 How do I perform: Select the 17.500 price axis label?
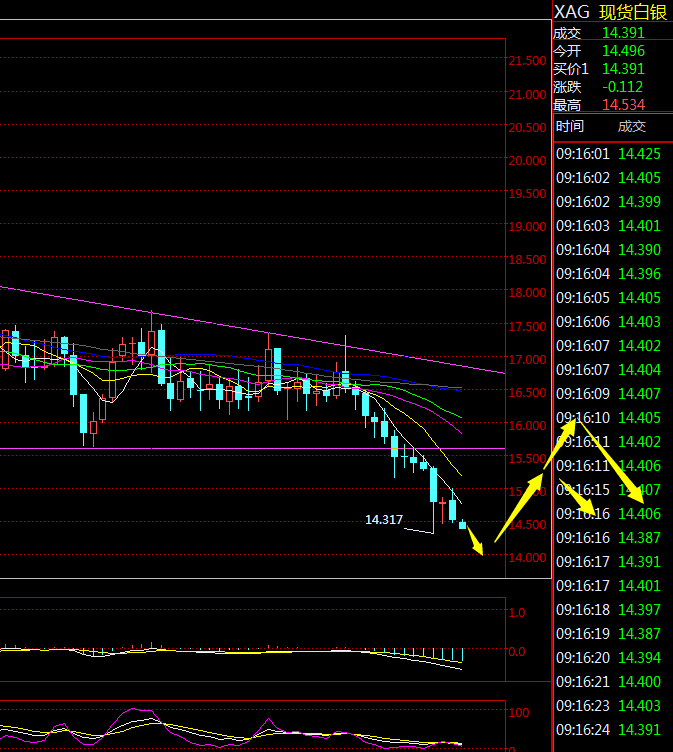tap(527, 327)
